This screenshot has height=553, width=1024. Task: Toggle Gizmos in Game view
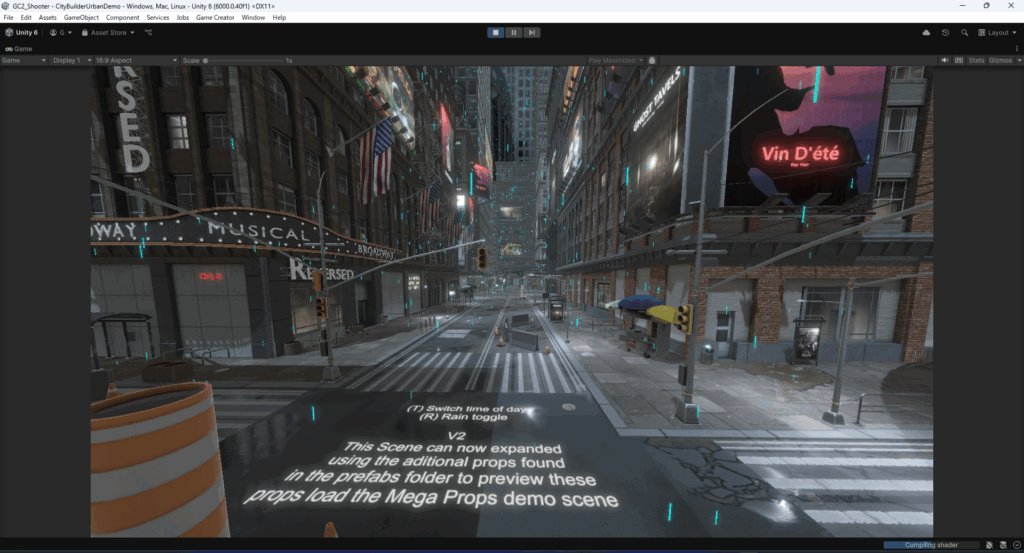click(x=1000, y=60)
